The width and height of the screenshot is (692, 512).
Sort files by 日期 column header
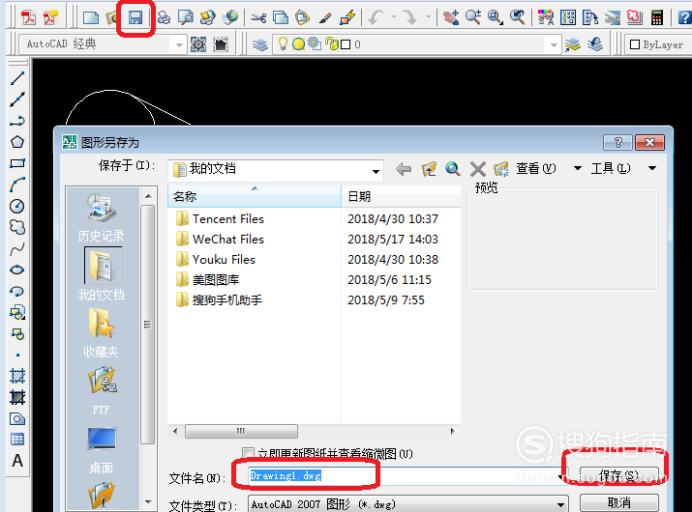401,196
